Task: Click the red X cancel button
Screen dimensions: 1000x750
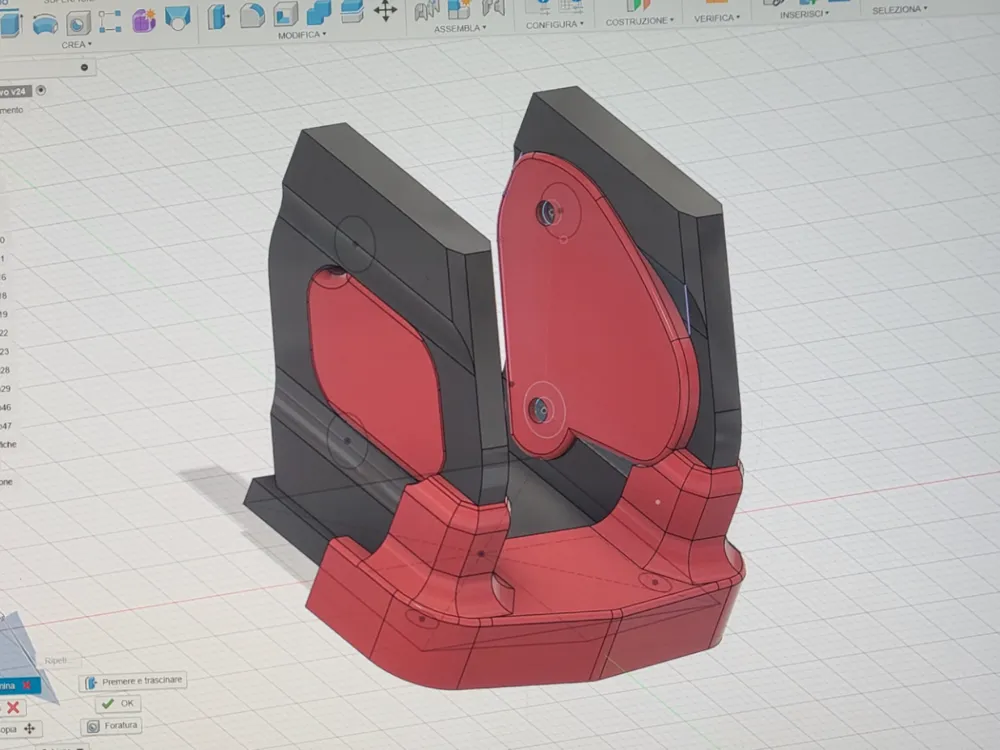Action: [13, 707]
